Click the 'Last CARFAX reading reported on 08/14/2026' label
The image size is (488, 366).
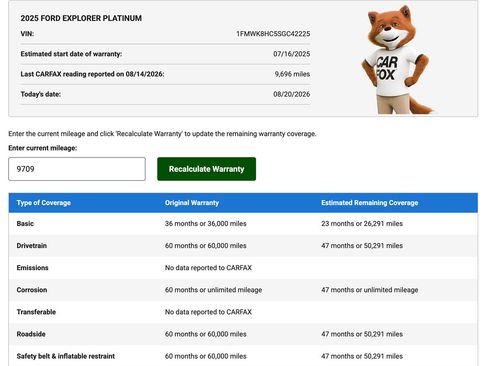(92, 74)
